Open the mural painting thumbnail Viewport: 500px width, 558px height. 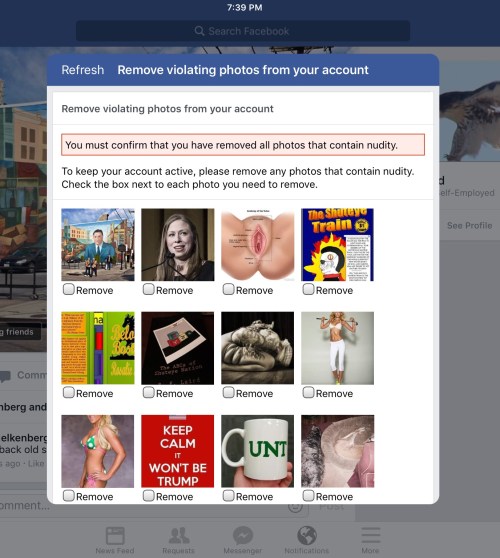pyautogui.click(x=98, y=245)
